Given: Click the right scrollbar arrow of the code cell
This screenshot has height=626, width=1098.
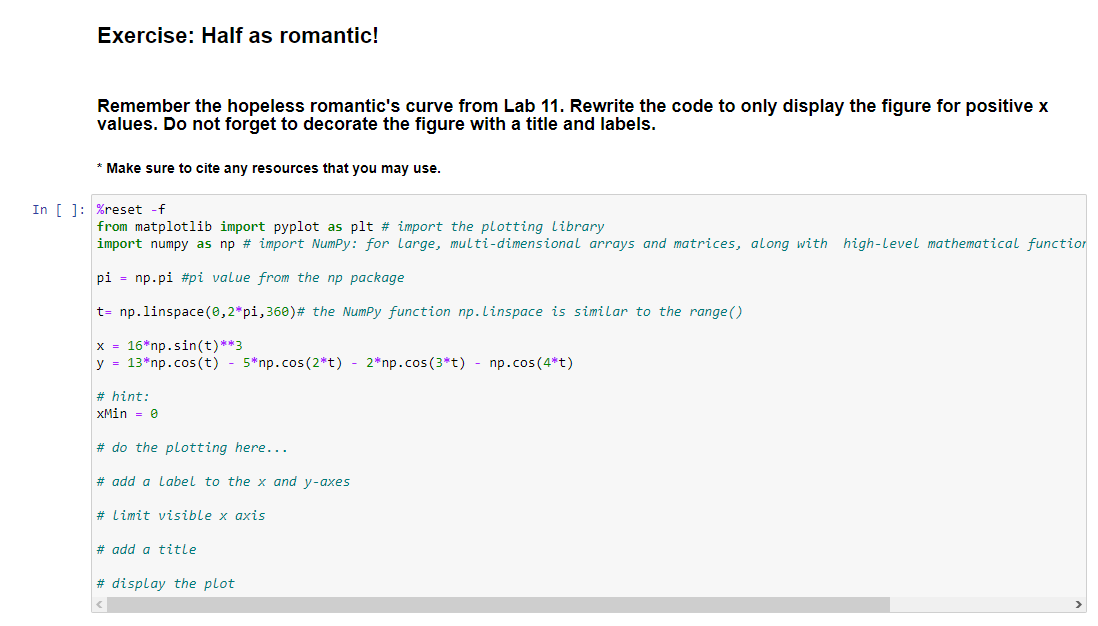Looking at the screenshot, I should click(x=1077, y=604).
